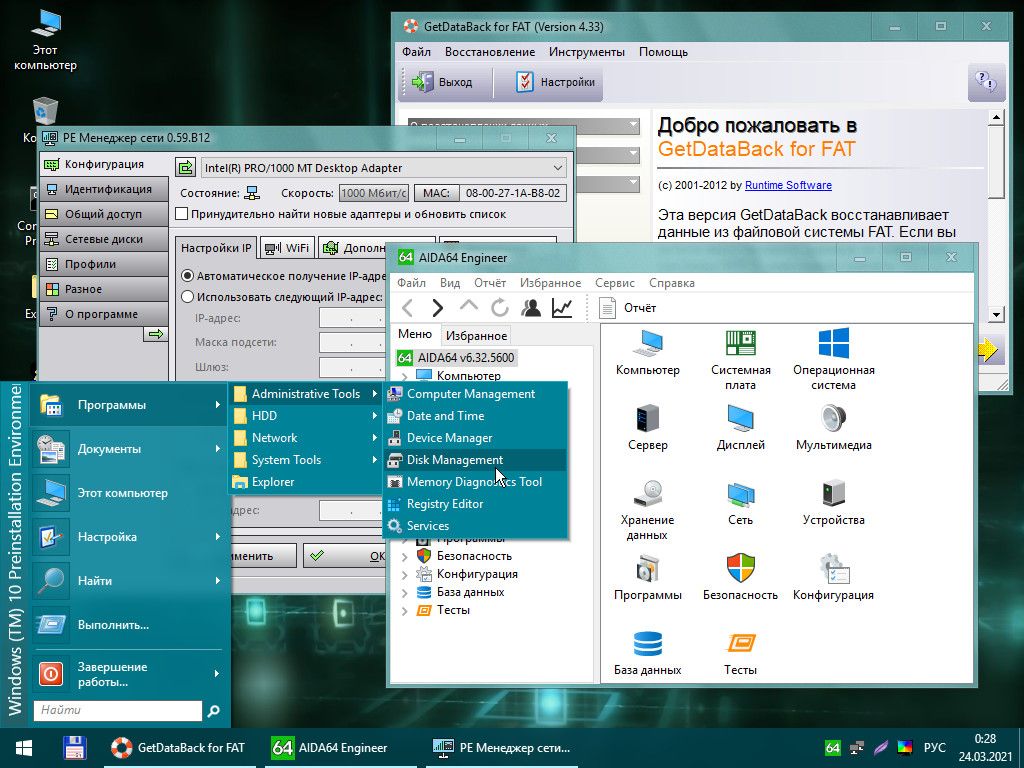Screen dimensions: 1024x768
Task: Switch to the Избранное tab in AIDA64
Action: (x=476, y=336)
